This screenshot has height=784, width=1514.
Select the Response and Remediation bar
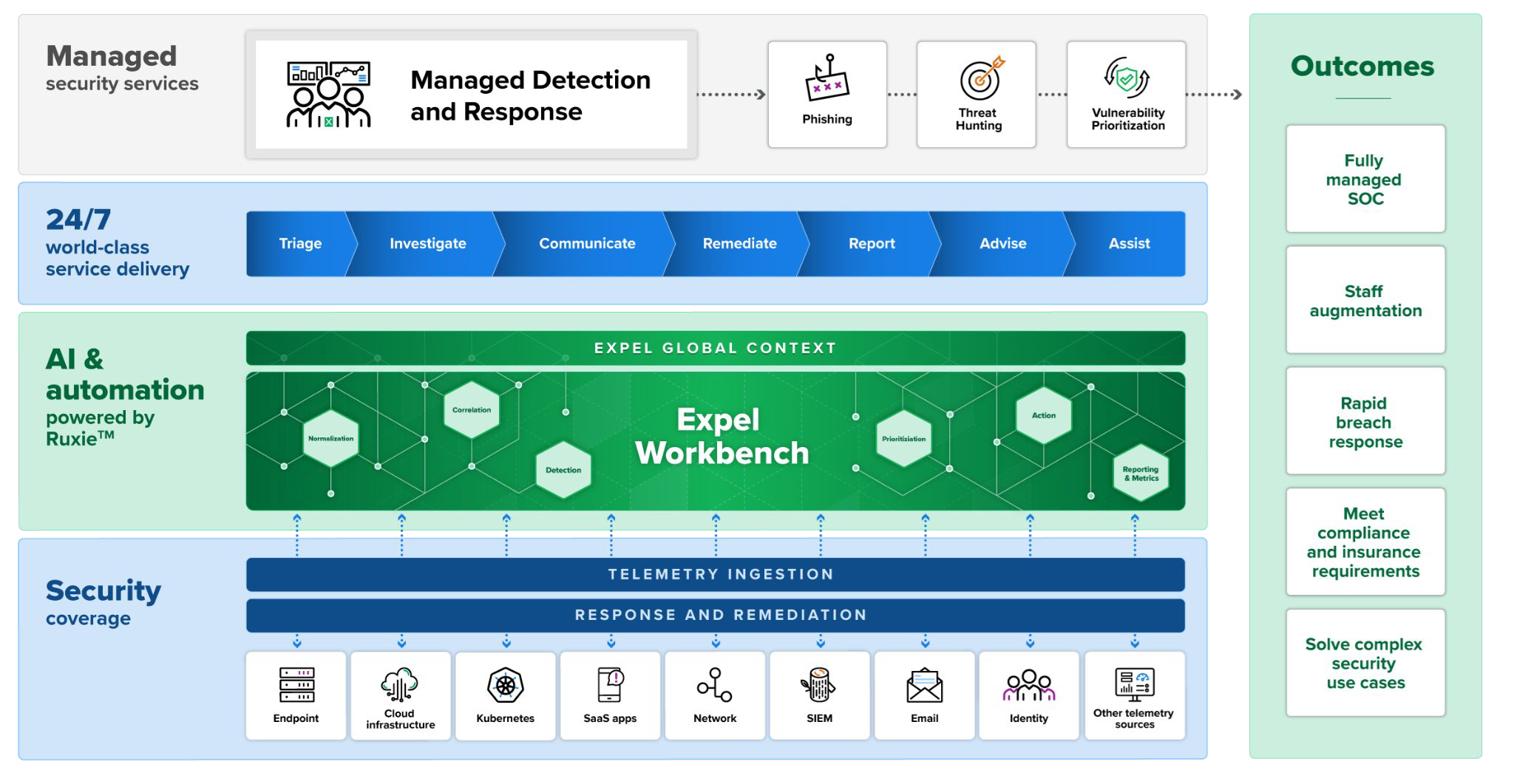pyautogui.click(x=715, y=615)
